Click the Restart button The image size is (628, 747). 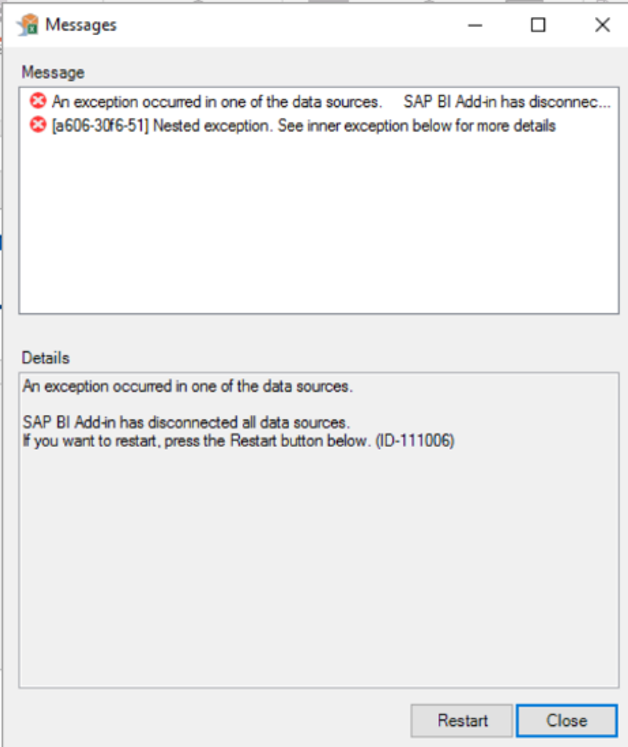click(462, 720)
